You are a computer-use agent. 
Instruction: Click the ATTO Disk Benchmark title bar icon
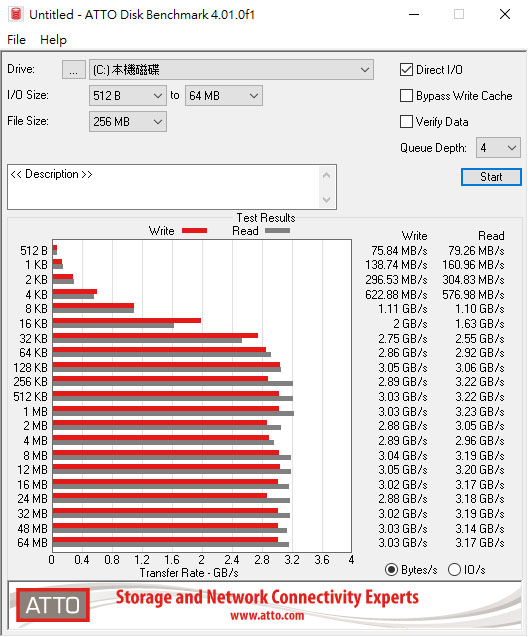click(16, 14)
